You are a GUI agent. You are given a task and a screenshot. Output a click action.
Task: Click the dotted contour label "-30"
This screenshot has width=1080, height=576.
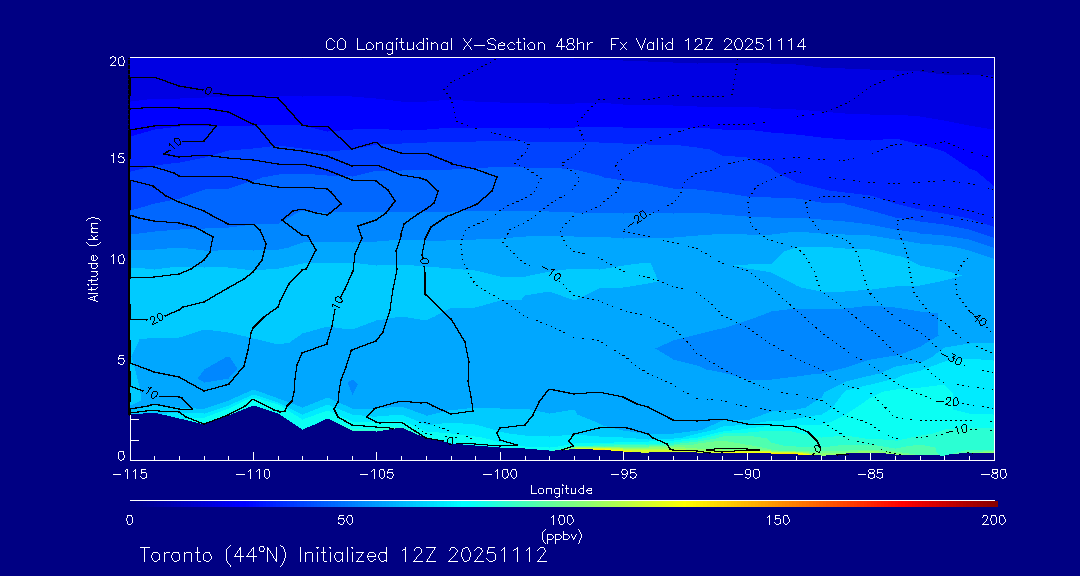(952, 360)
